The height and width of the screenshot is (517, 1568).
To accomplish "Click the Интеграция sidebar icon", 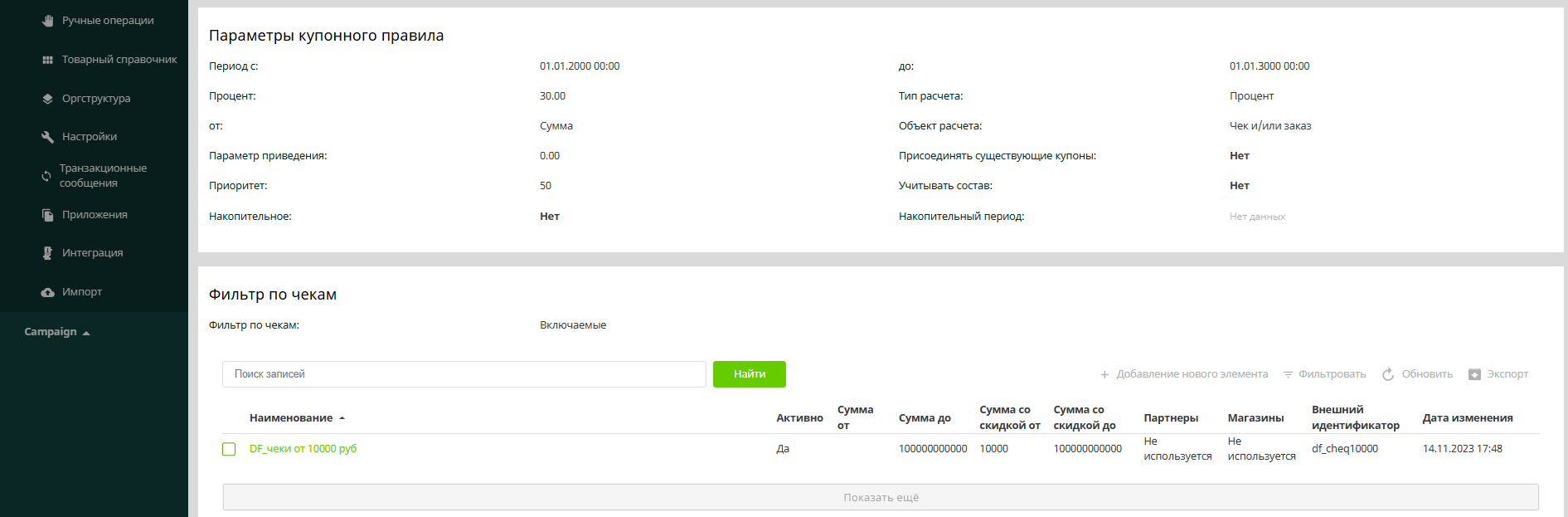I will tap(48, 253).
